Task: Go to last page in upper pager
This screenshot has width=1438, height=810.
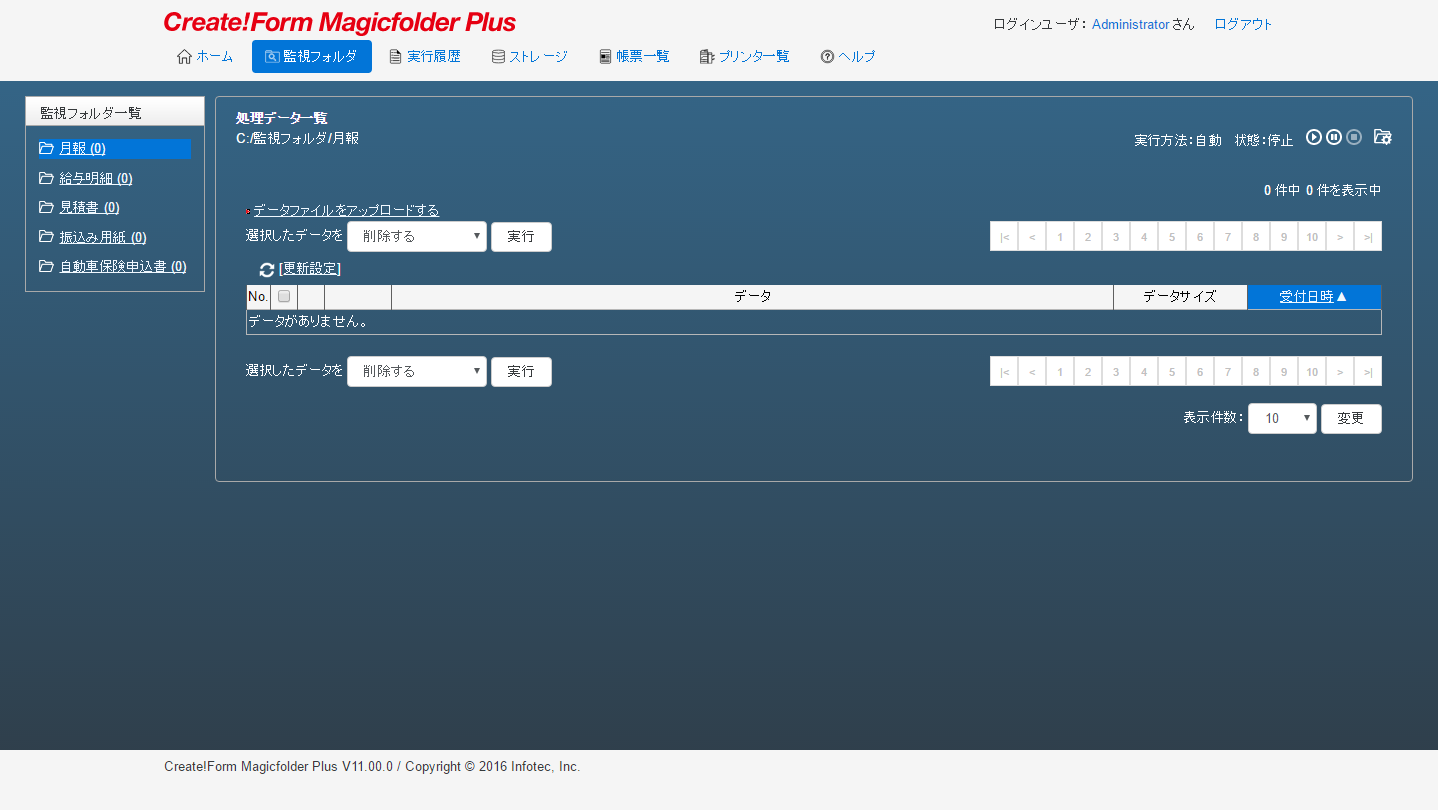Action: pyautogui.click(x=1368, y=237)
